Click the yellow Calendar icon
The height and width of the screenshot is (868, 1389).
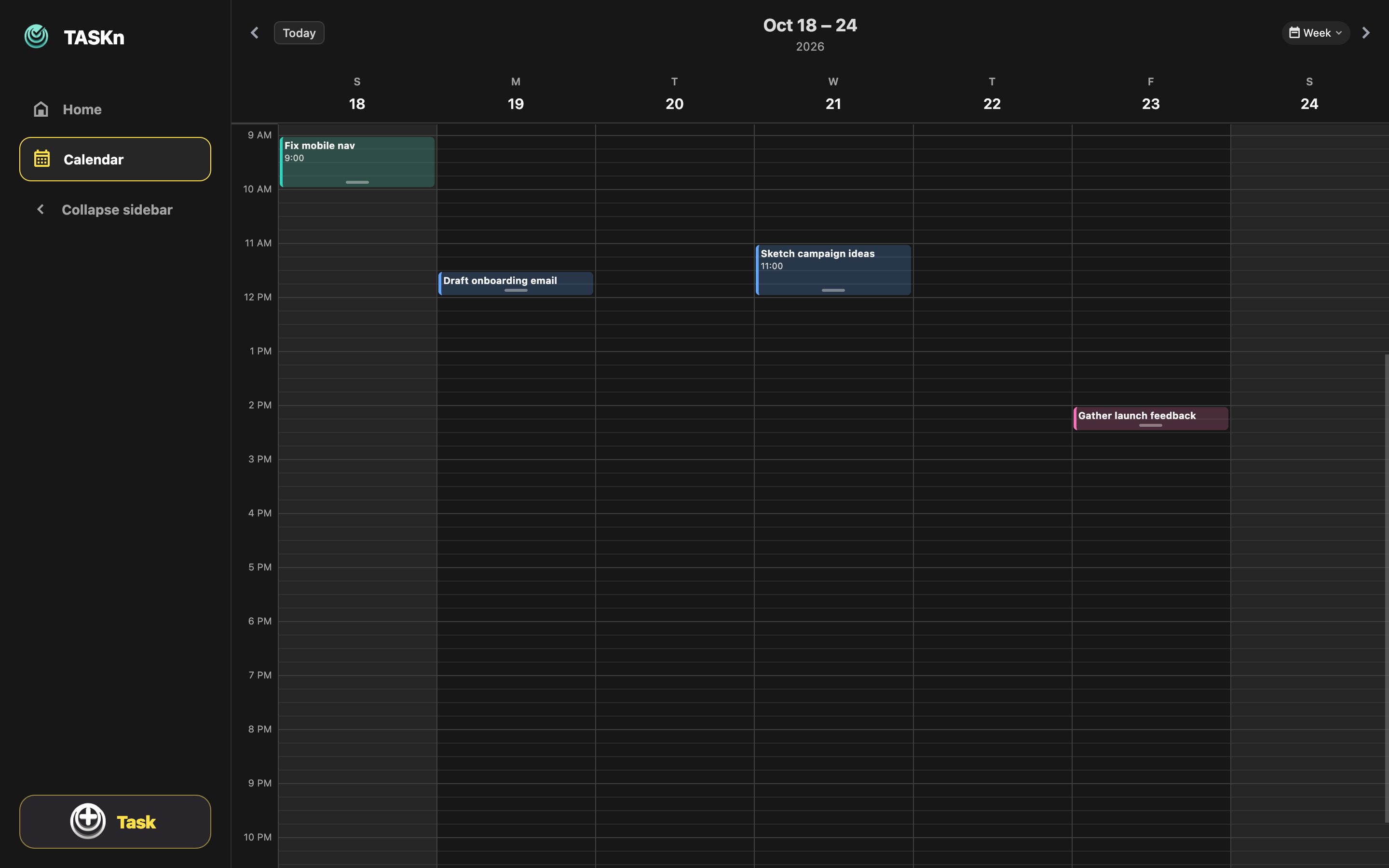coord(42,159)
